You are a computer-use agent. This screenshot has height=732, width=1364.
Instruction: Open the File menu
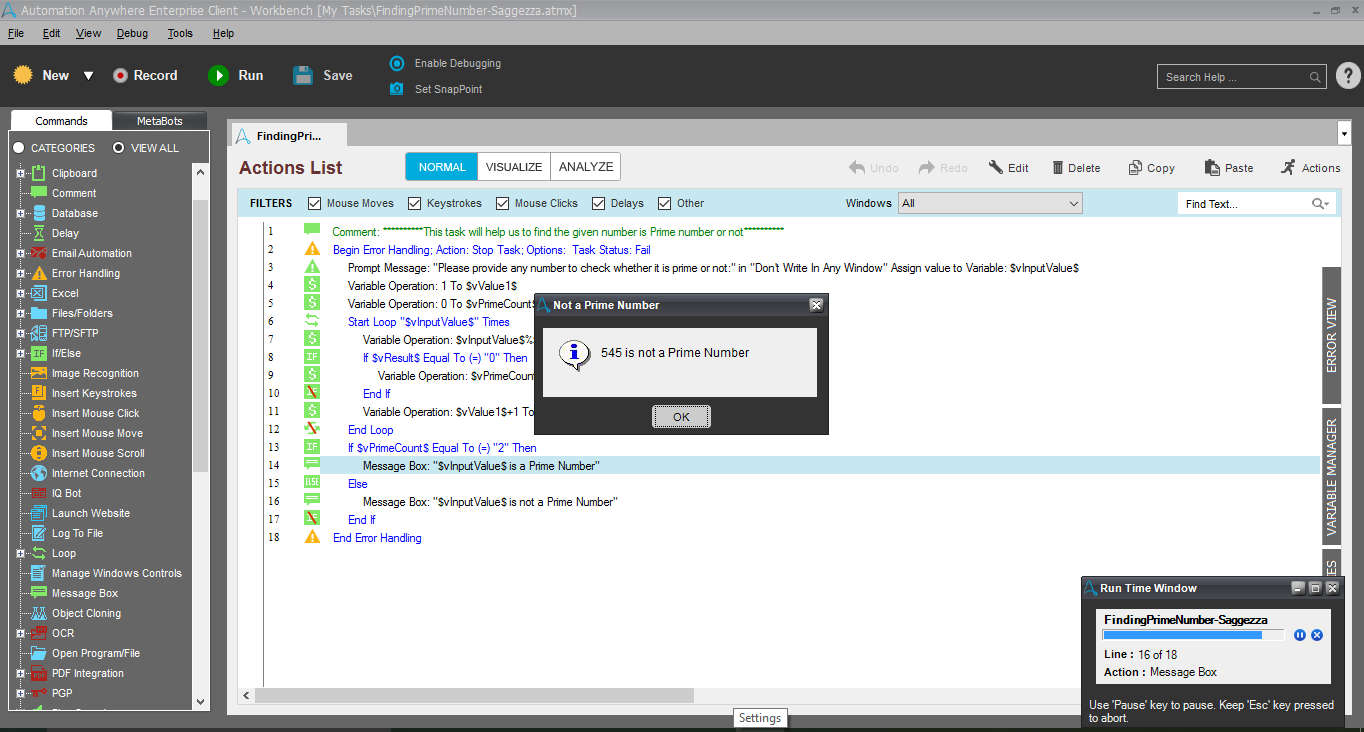[16, 33]
